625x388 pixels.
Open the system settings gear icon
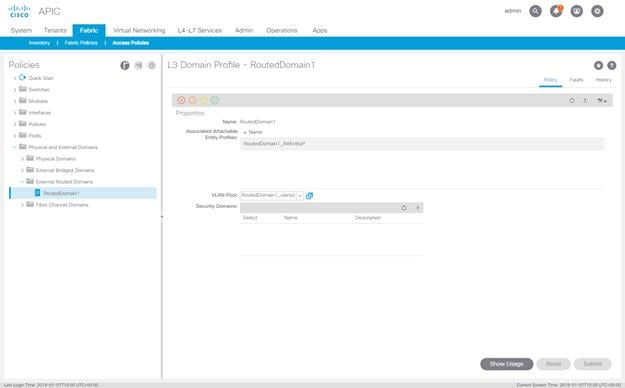tap(597, 11)
